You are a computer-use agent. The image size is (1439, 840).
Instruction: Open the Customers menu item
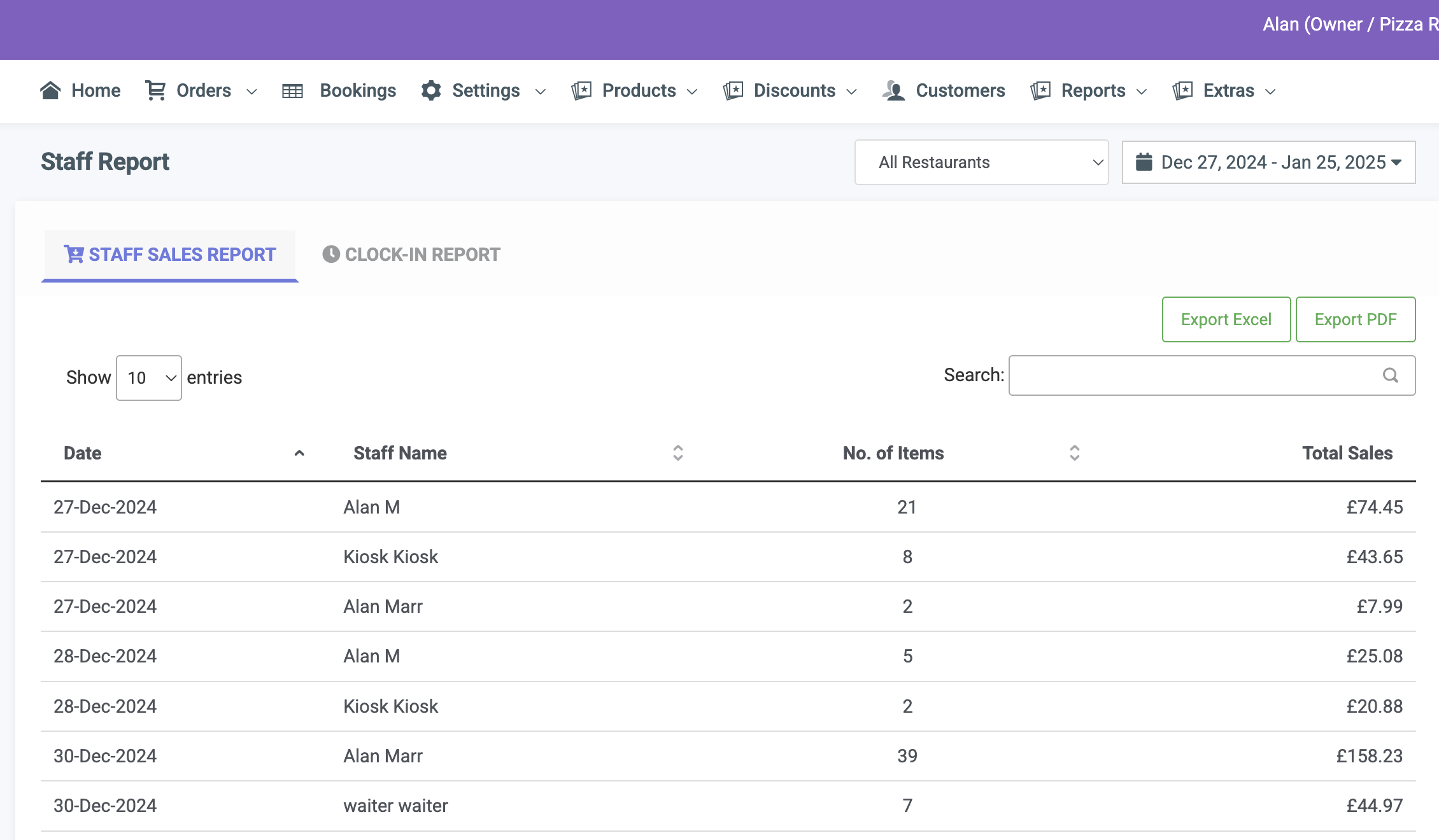pyautogui.click(x=944, y=90)
